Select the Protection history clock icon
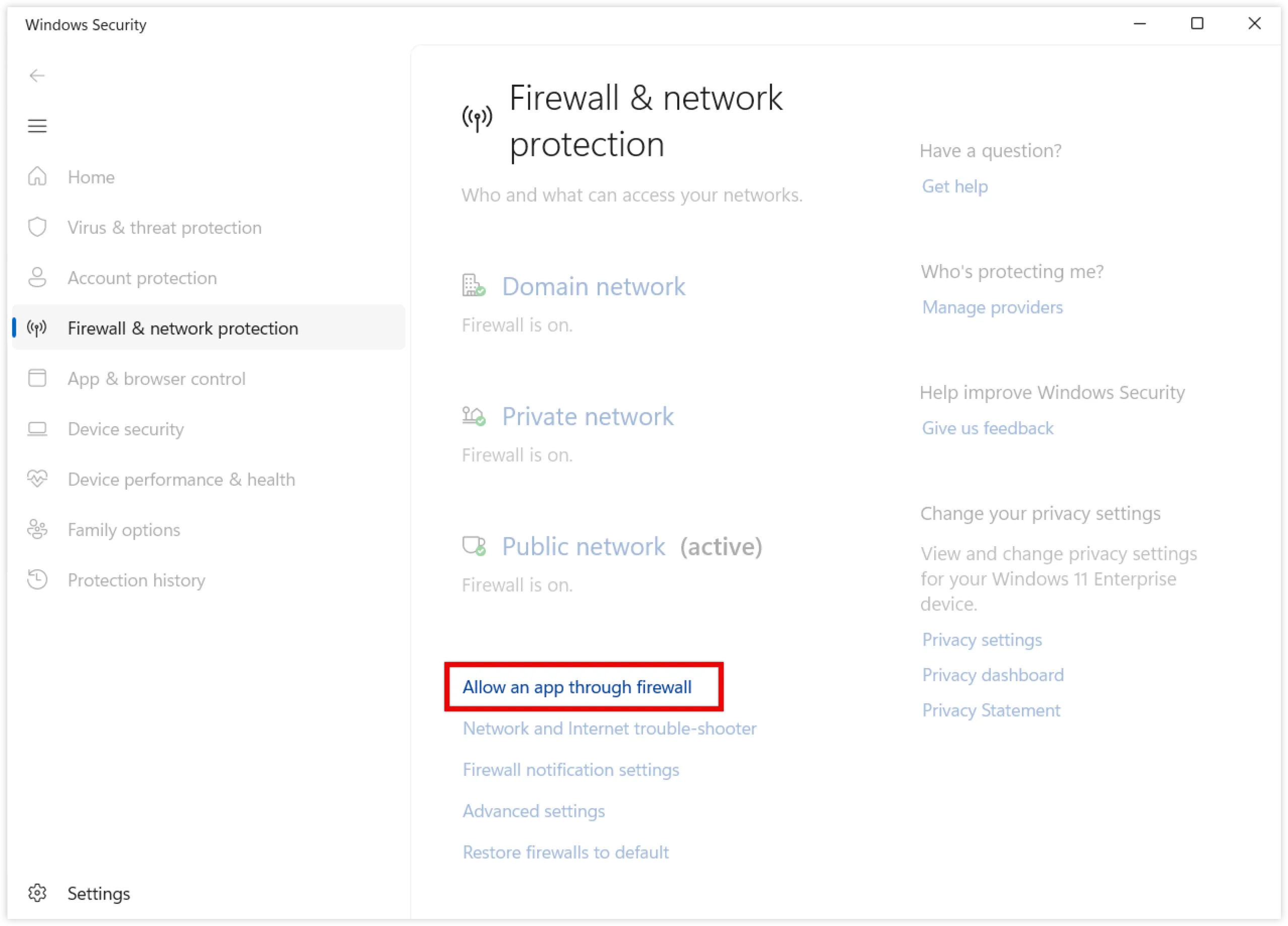 37,580
